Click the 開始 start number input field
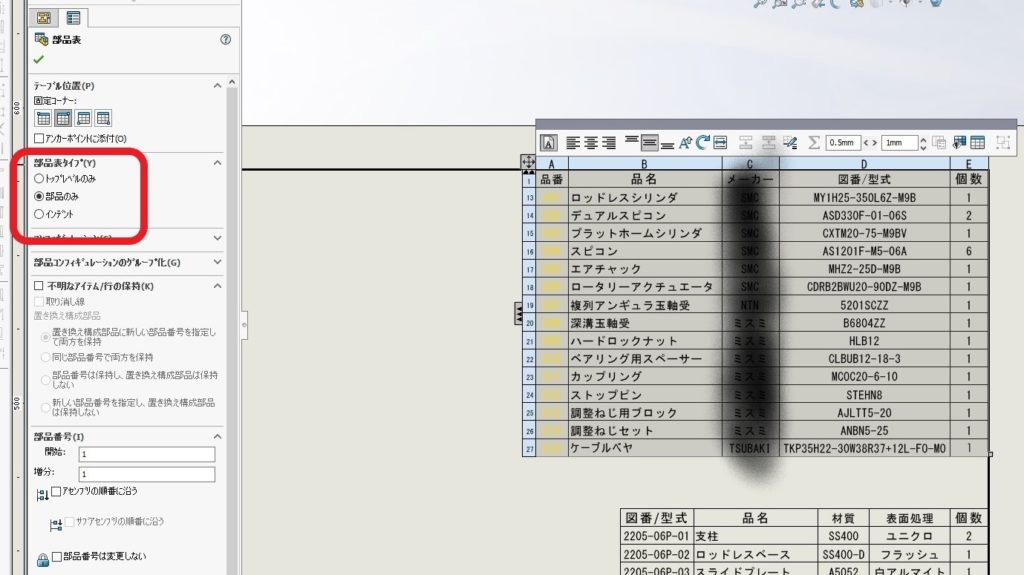 point(146,455)
